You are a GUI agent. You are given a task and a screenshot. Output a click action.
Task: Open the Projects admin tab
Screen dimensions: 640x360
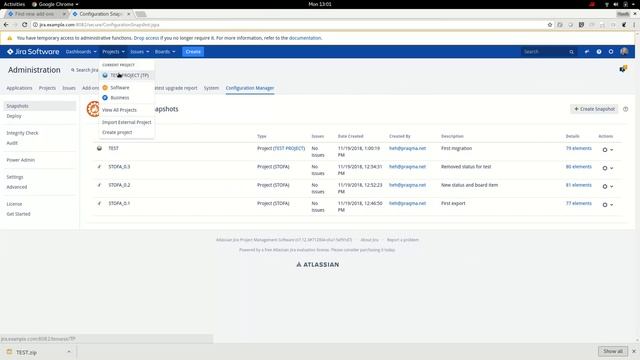47,88
